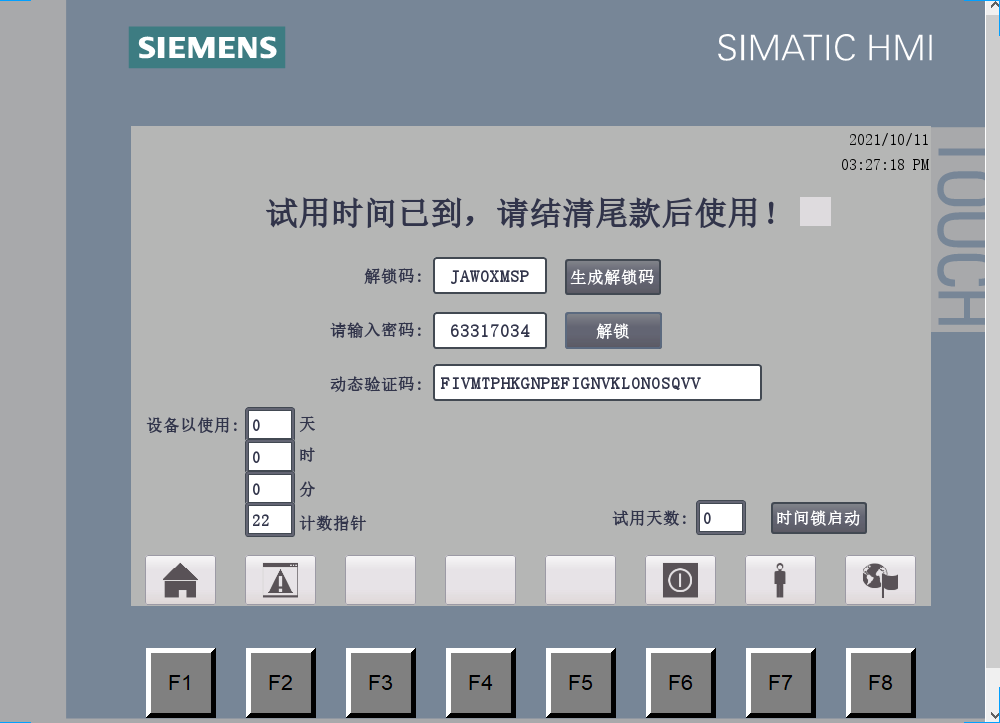Select the F6 function key
The image size is (1000, 723).
(x=680, y=683)
